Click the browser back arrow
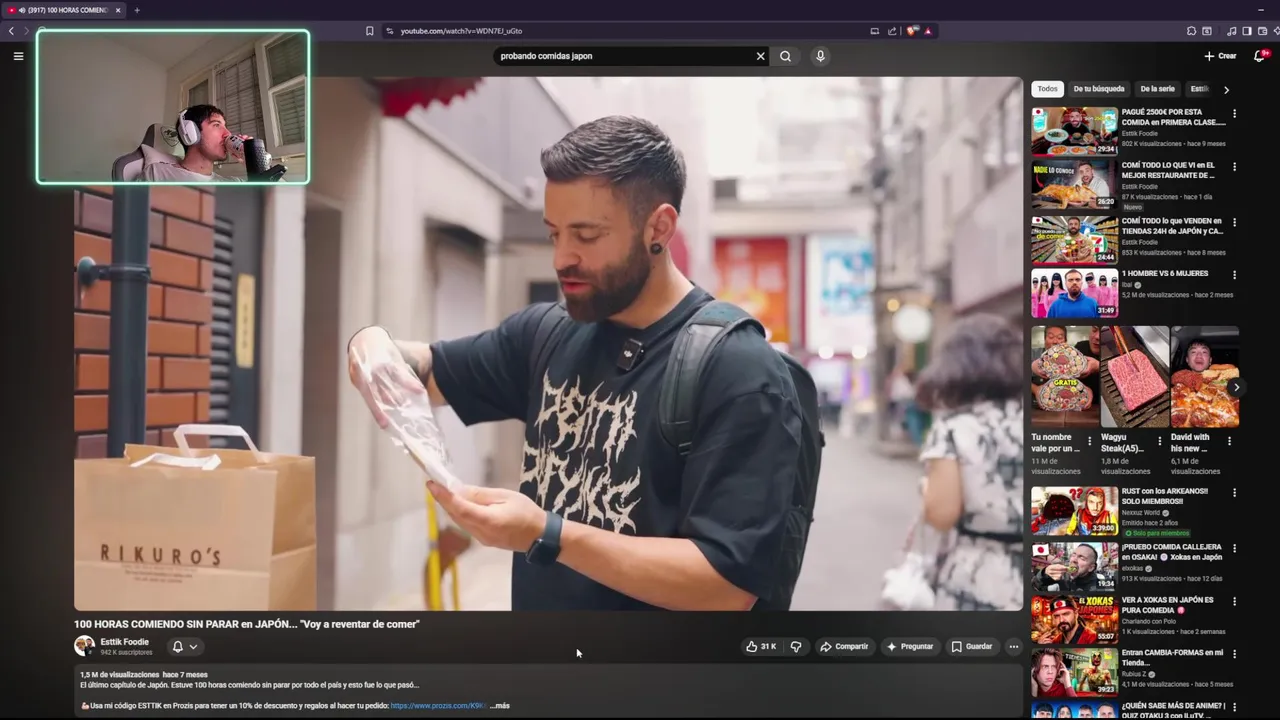1280x720 pixels. [11, 31]
